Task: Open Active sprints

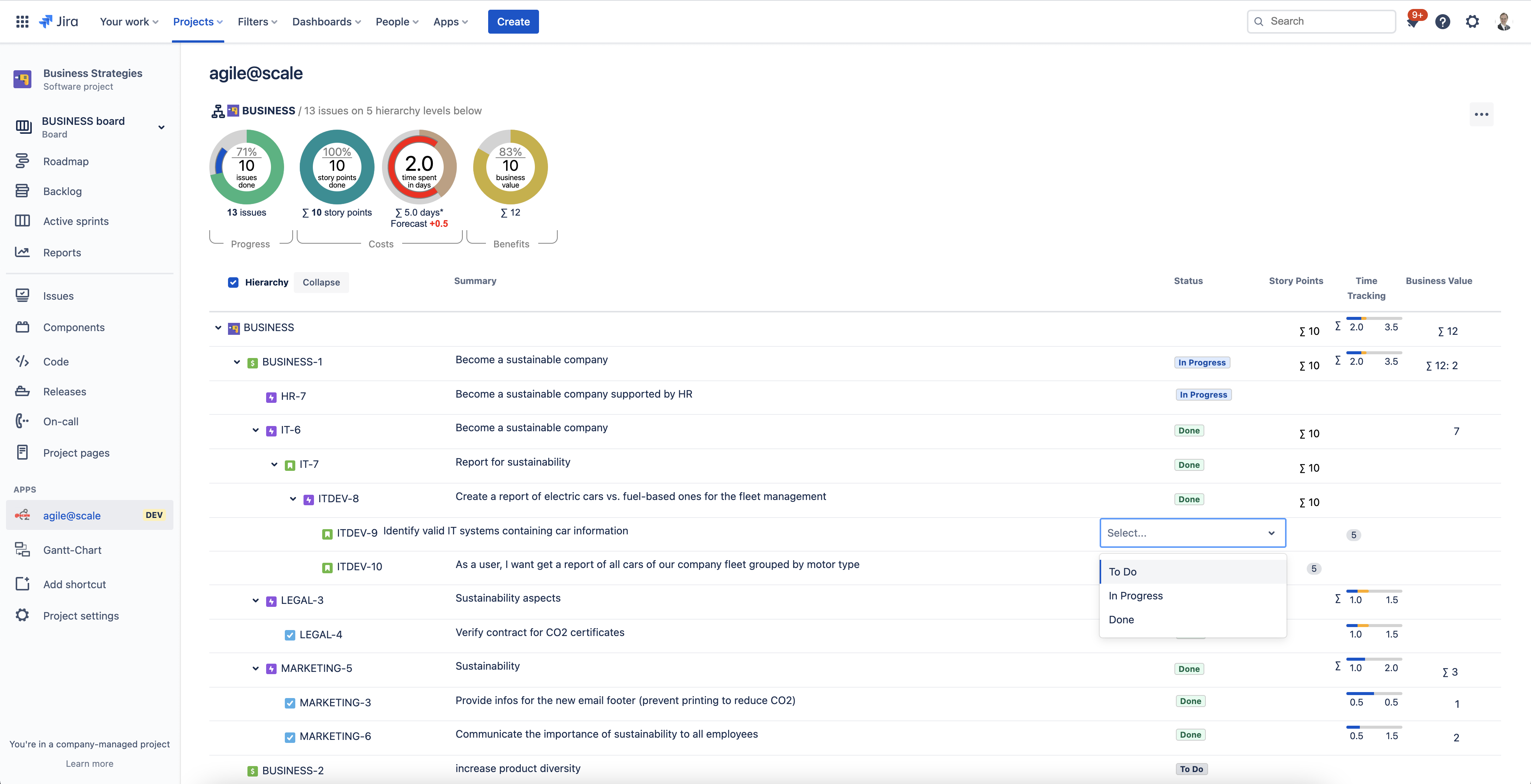Action: click(x=76, y=220)
